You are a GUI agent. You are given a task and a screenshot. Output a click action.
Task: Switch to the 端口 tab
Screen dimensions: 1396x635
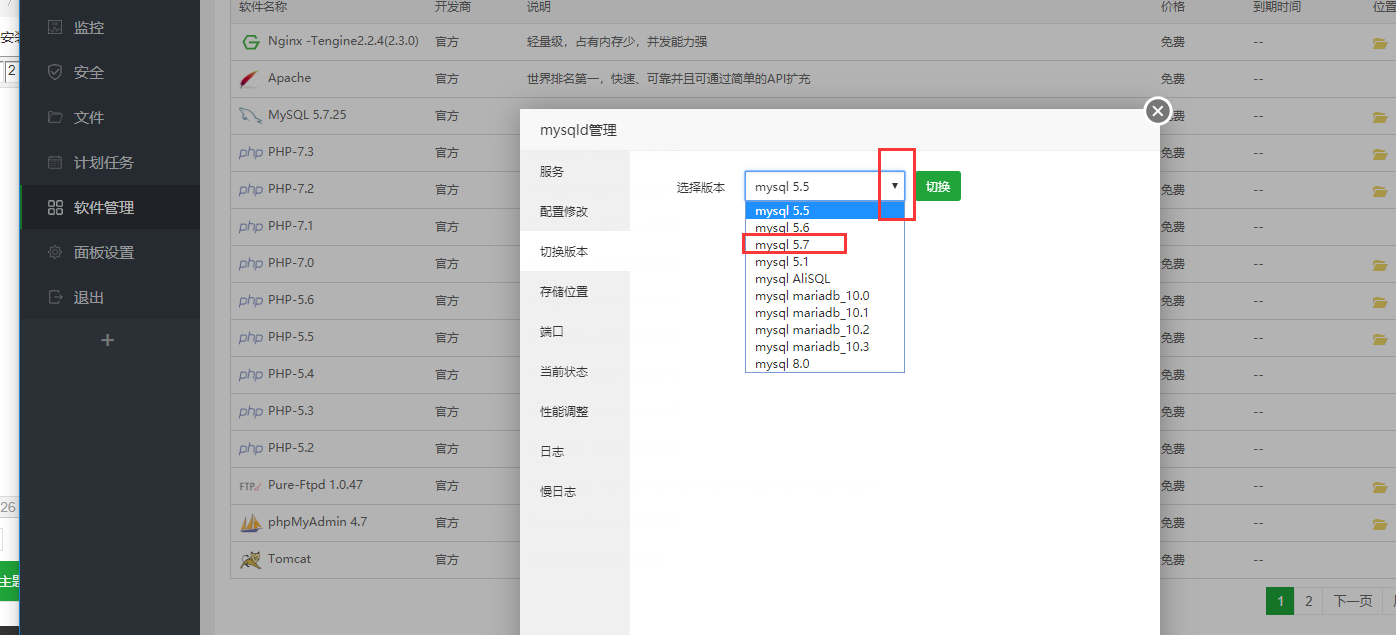(x=575, y=332)
